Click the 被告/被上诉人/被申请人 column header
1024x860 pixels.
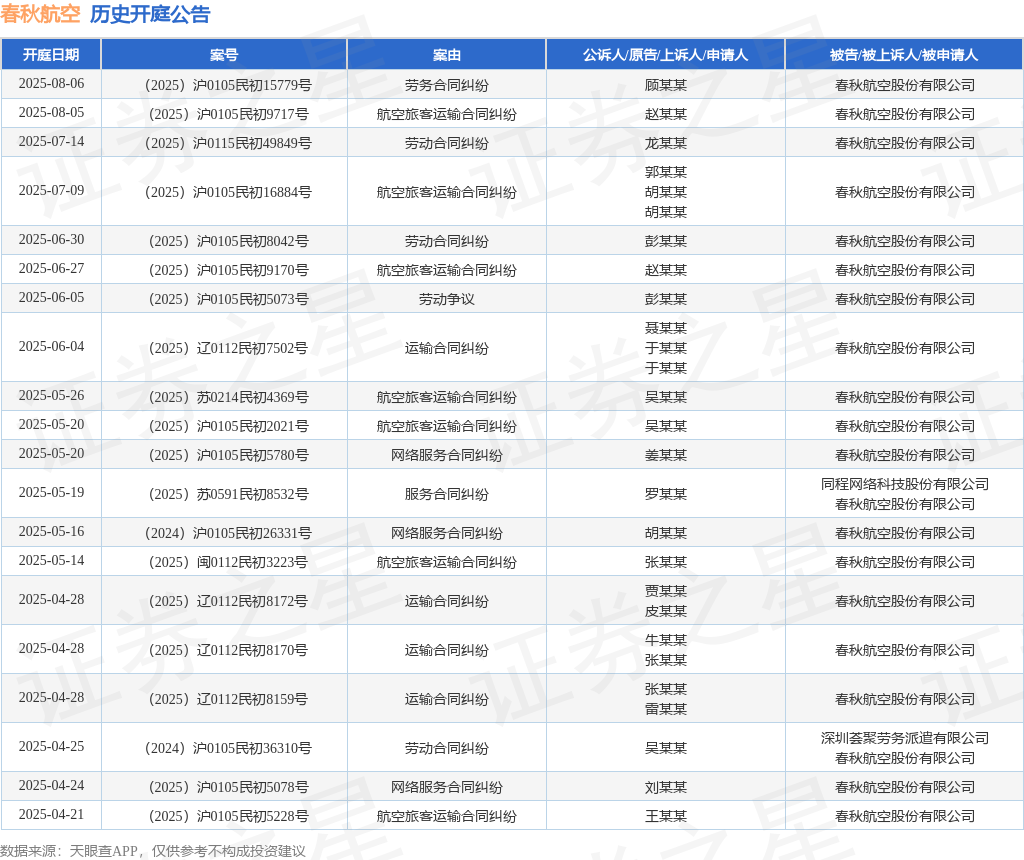coord(904,55)
